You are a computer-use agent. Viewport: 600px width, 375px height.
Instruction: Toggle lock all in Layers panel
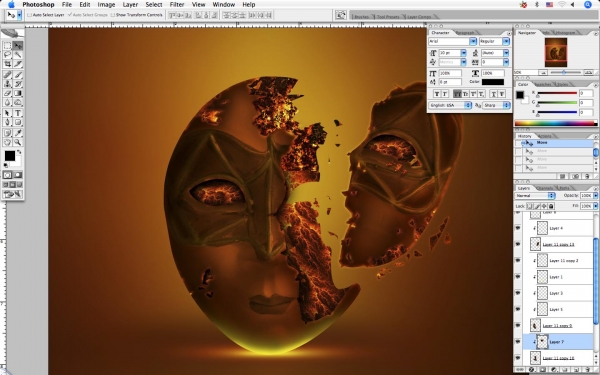[551, 206]
